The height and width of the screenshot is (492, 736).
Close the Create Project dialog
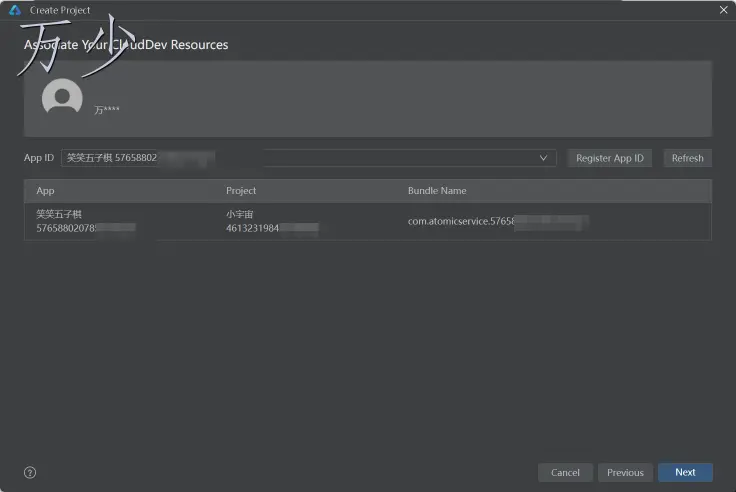pyautogui.click(x=724, y=10)
